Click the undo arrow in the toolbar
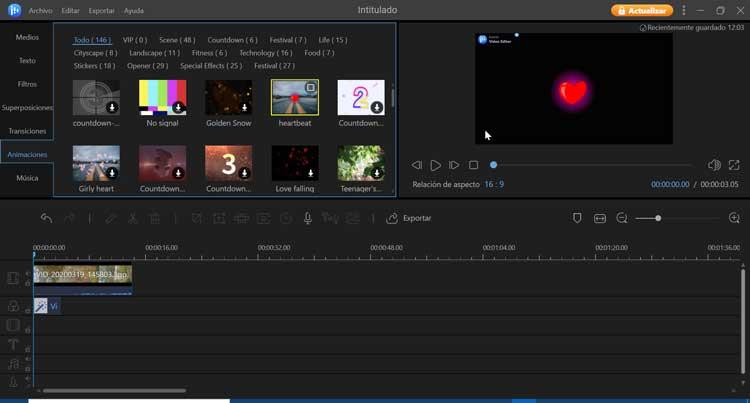This screenshot has width=750, height=403. (46, 218)
